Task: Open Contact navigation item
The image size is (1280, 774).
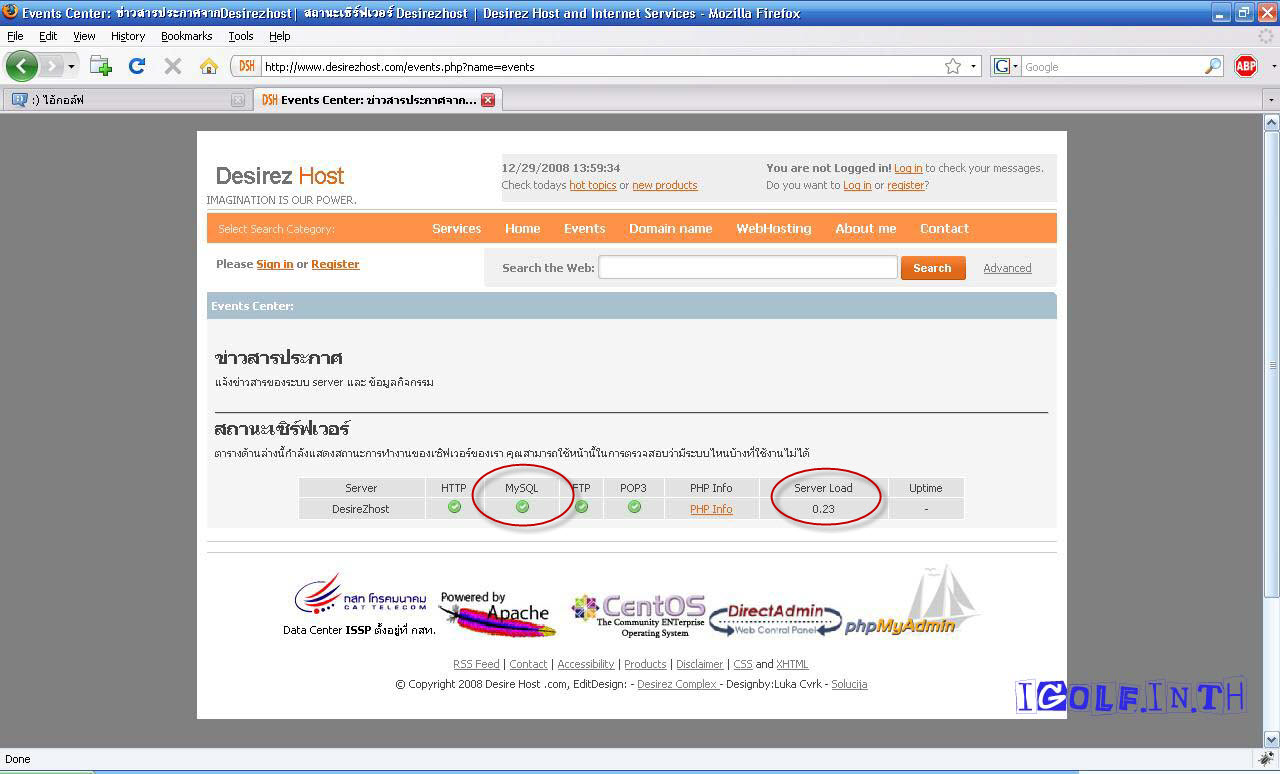Action: click(944, 228)
